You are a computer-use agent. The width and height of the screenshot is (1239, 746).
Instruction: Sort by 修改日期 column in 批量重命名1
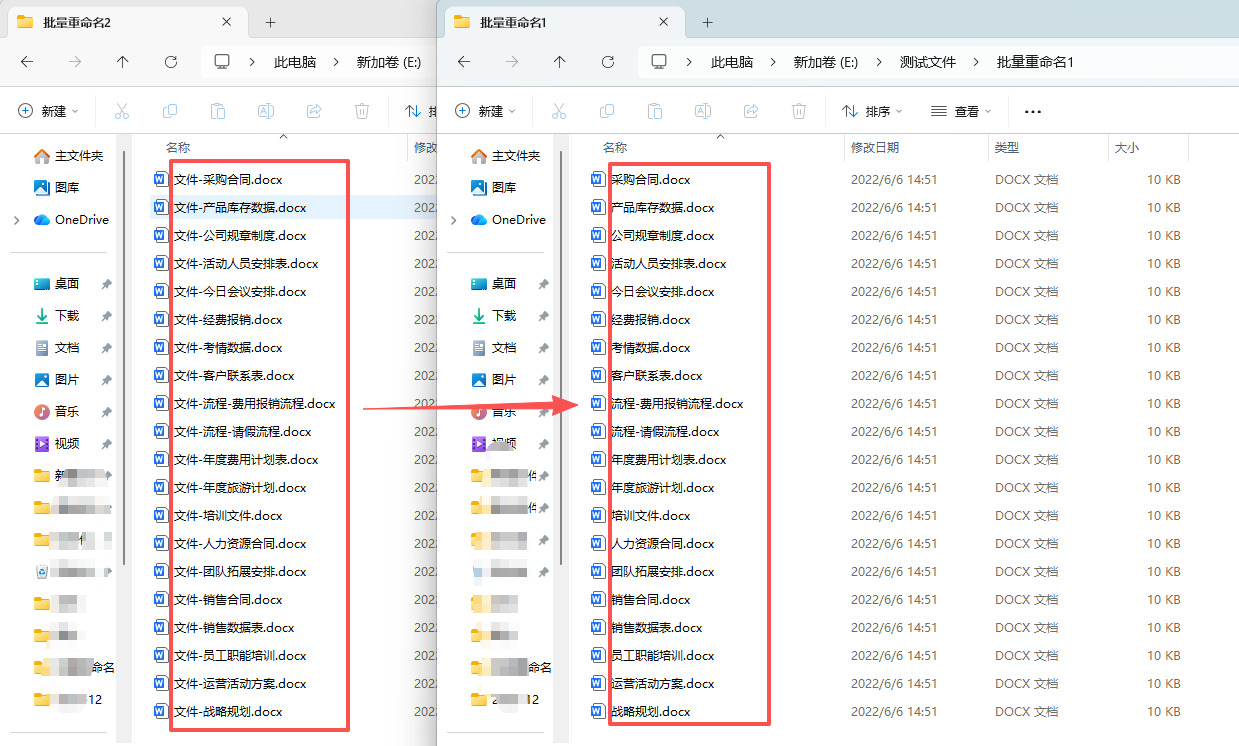pos(874,148)
